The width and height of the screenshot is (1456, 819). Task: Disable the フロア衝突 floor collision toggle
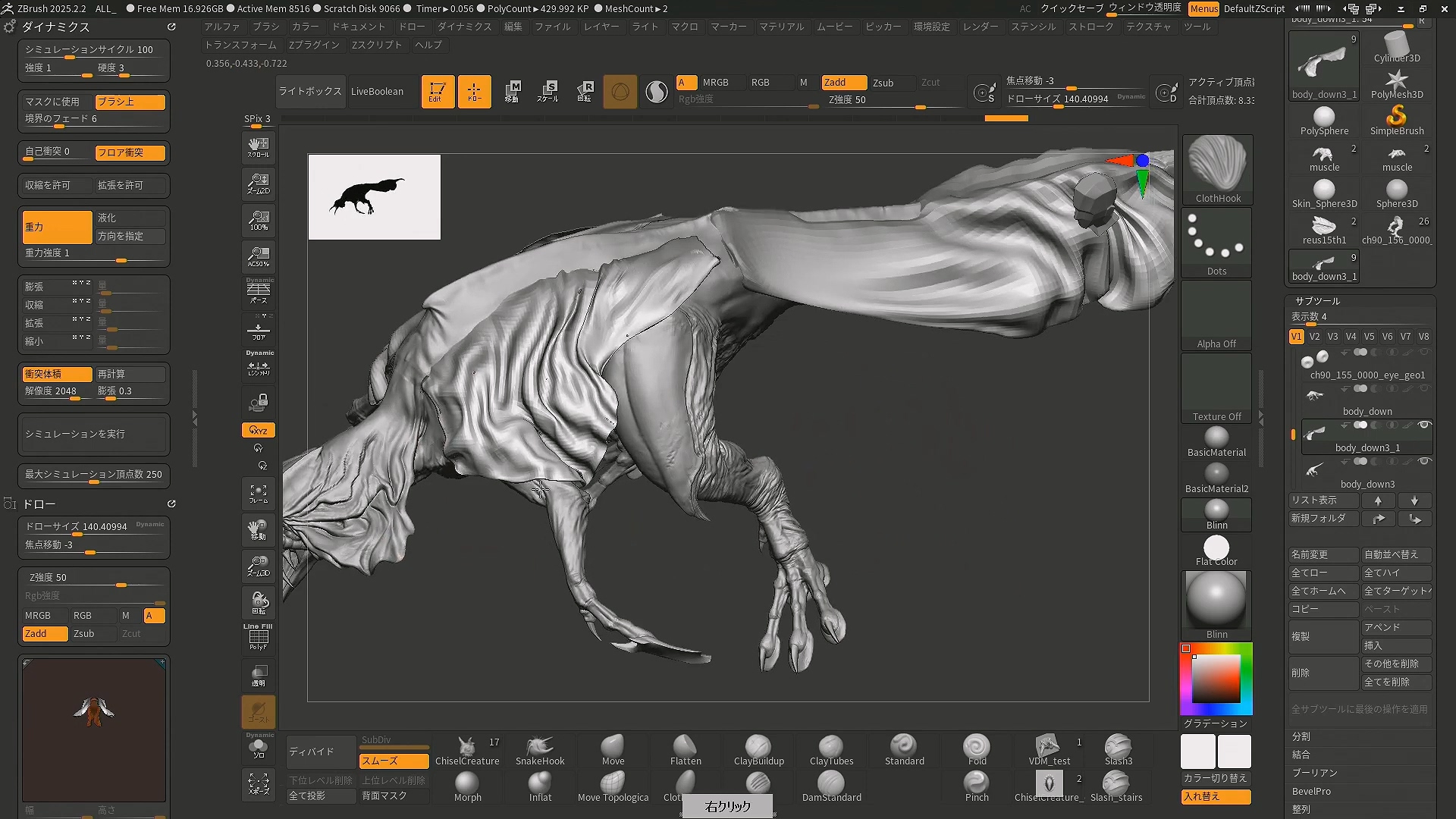(x=130, y=152)
